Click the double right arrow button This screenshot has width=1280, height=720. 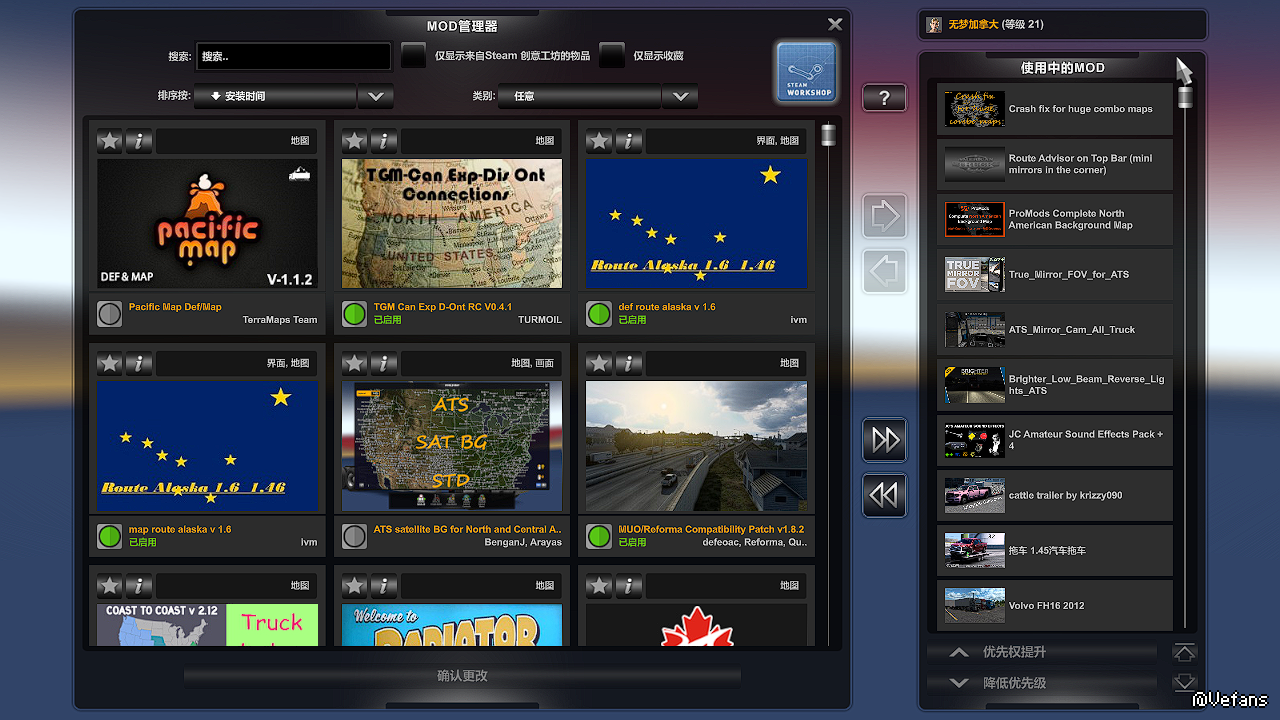point(885,440)
